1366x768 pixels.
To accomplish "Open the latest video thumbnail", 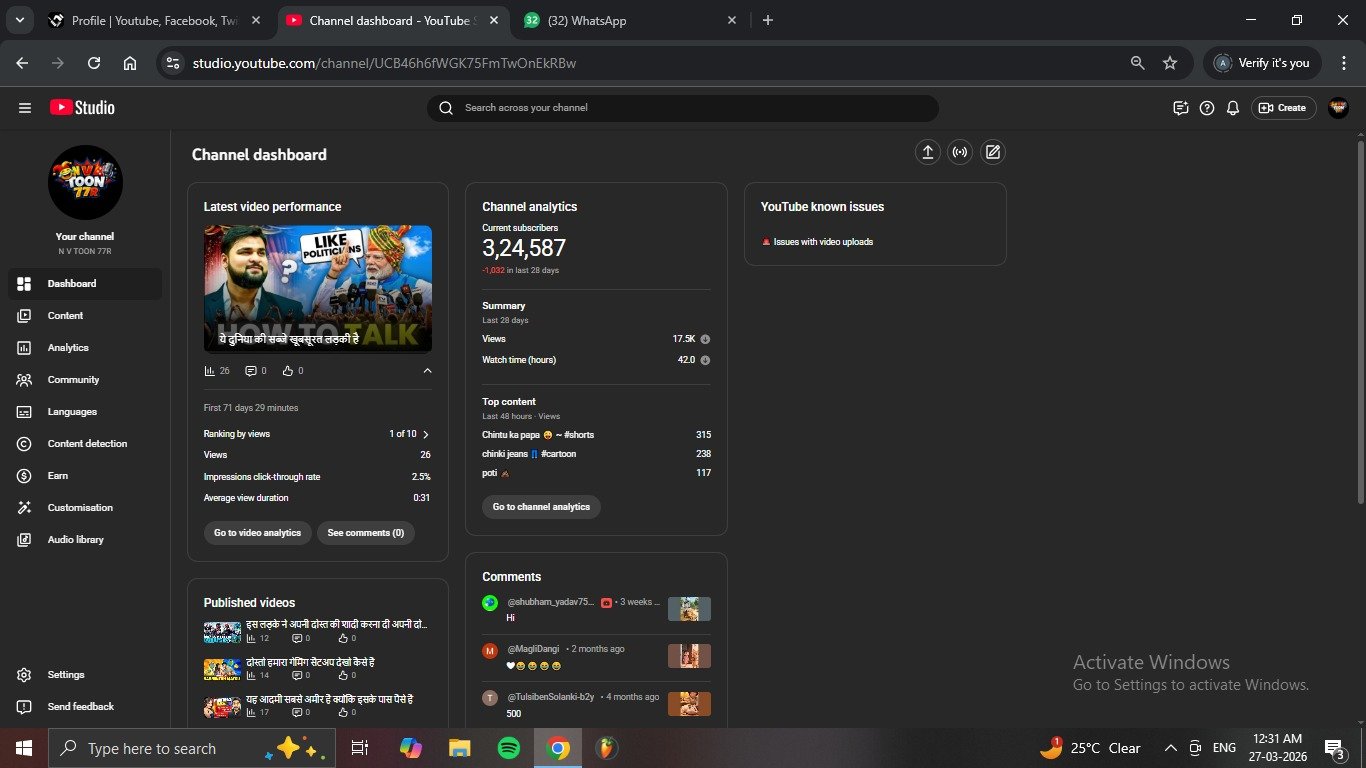I will click(318, 289).
